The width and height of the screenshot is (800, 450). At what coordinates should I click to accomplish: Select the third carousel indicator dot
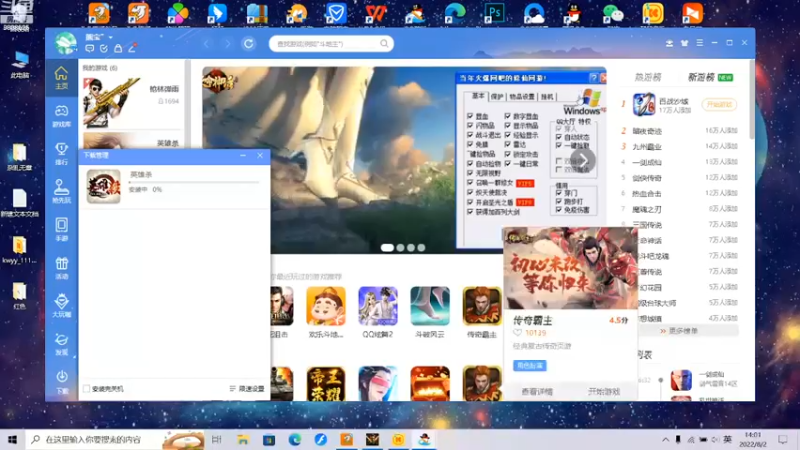click(x=411, y=247)
